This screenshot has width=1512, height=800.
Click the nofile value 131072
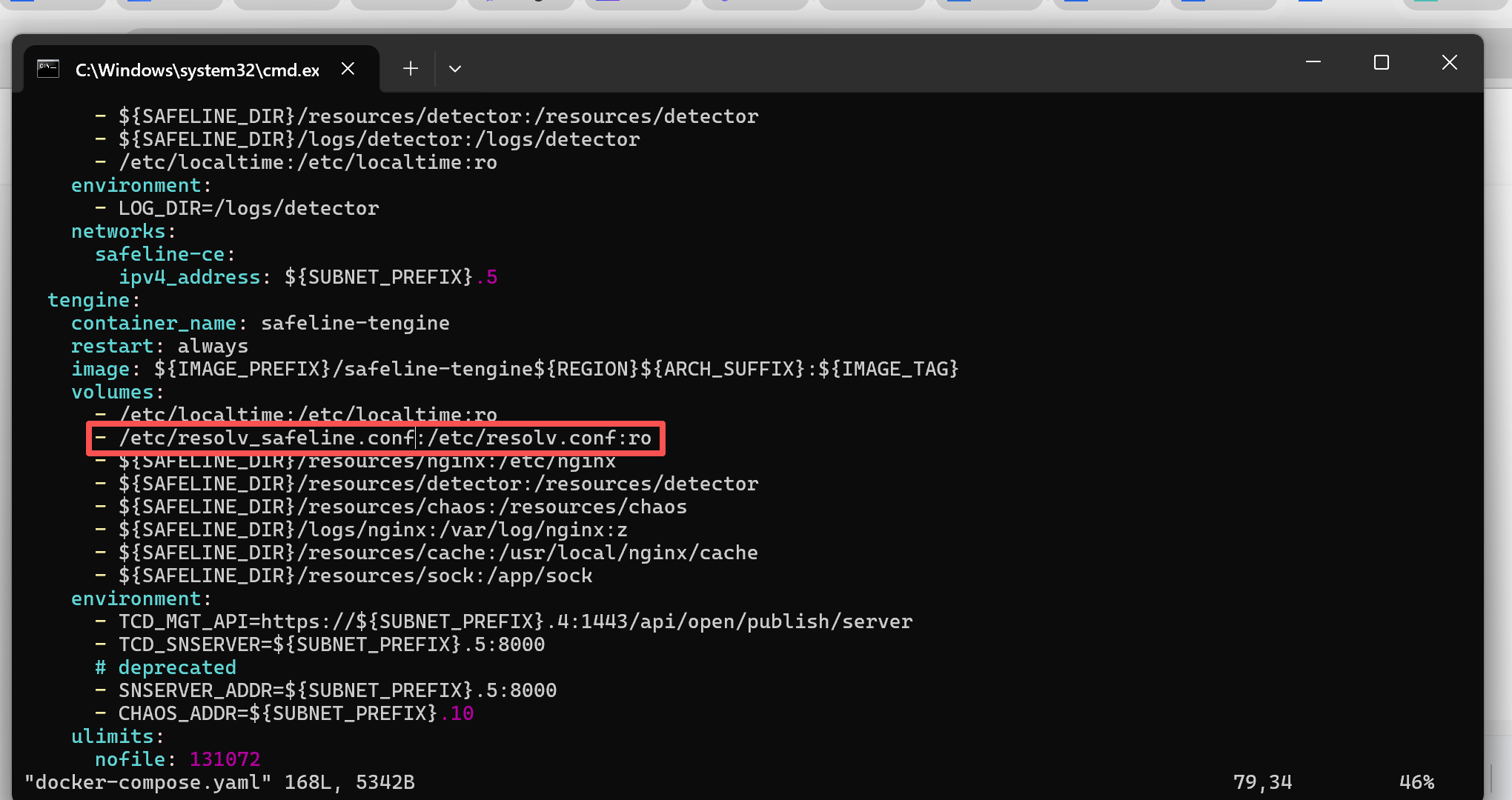[225, 760]
